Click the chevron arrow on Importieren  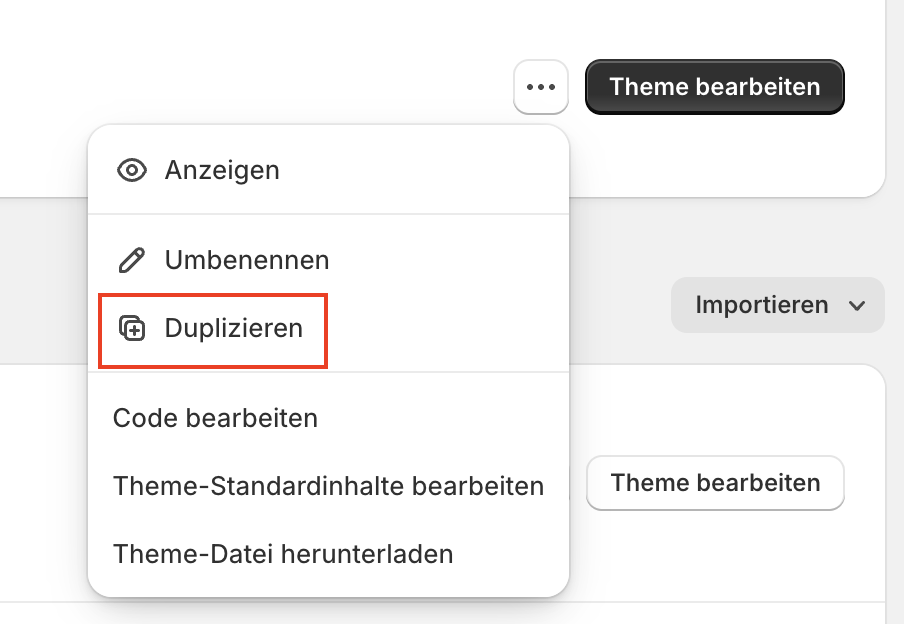tap(857, 305)
